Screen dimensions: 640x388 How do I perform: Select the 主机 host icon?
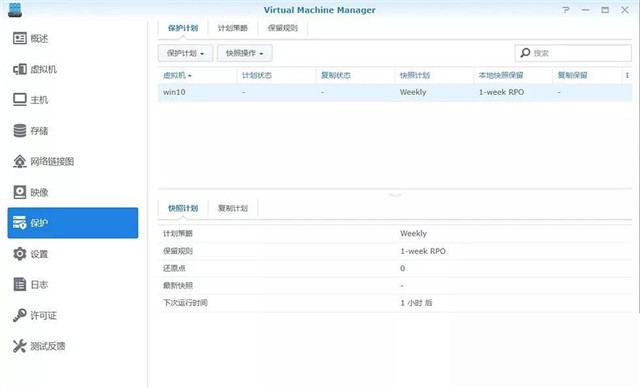[x=20, y=100]
